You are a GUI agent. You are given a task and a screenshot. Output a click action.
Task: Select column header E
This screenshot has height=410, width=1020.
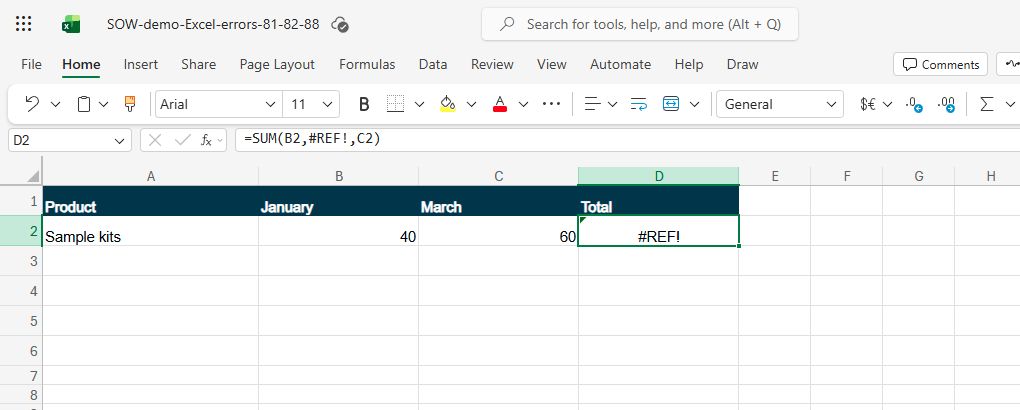pyautogui.click(x=774, y=176)
